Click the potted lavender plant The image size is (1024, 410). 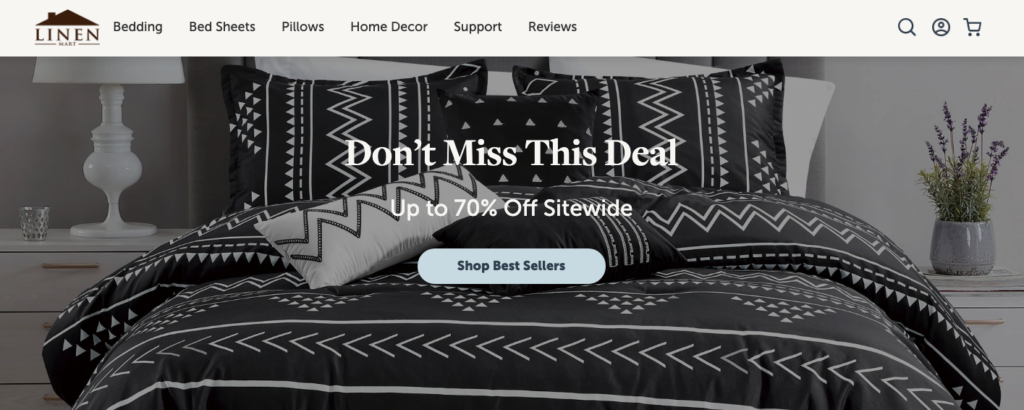[x=963, y=189]
